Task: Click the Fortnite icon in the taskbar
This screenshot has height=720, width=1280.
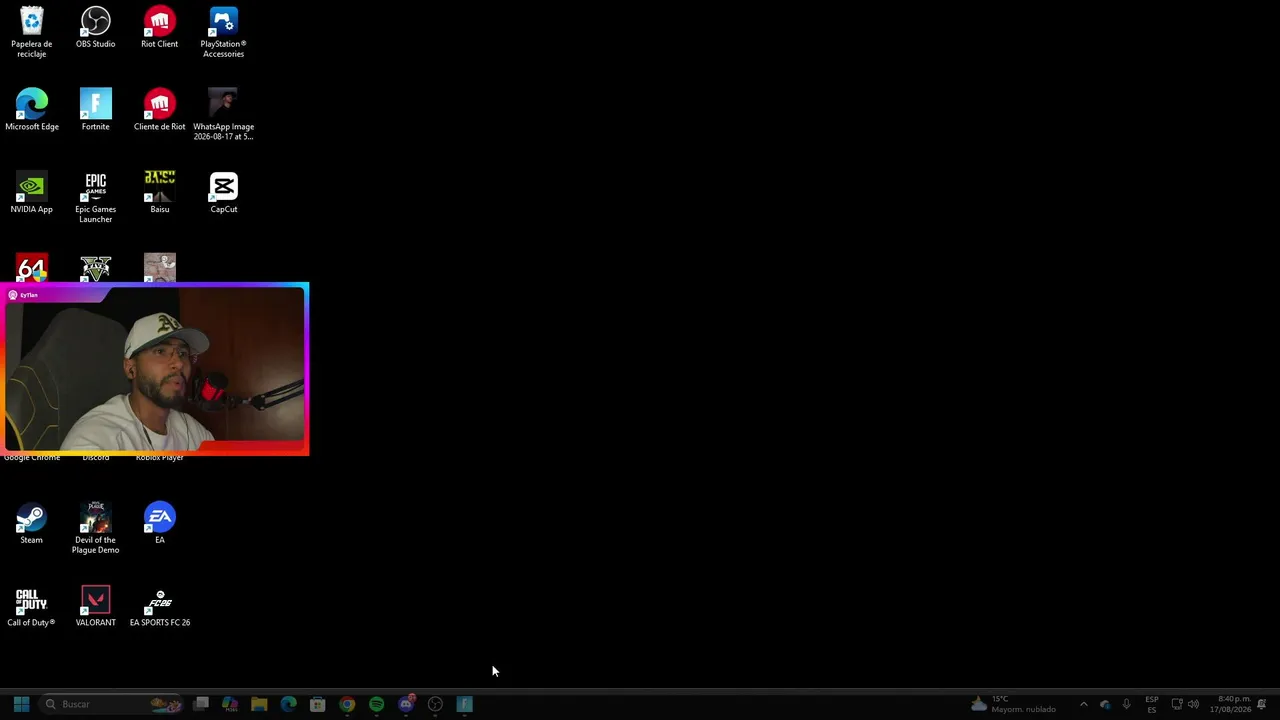Action: point(464,704)
